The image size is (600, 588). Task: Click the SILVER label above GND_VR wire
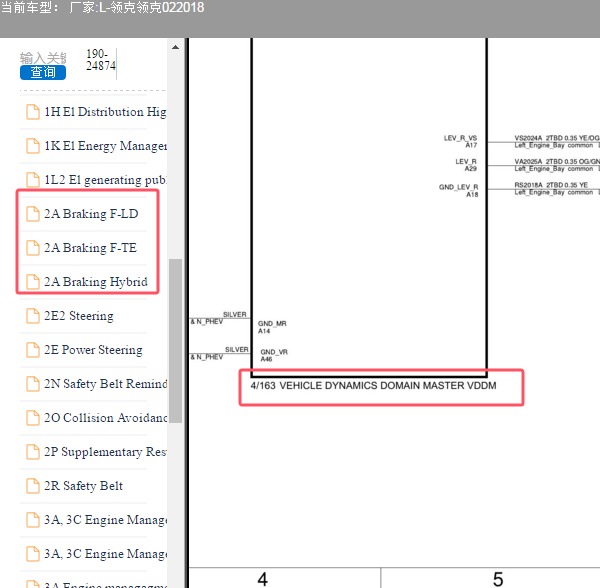[x=236, y=350]
